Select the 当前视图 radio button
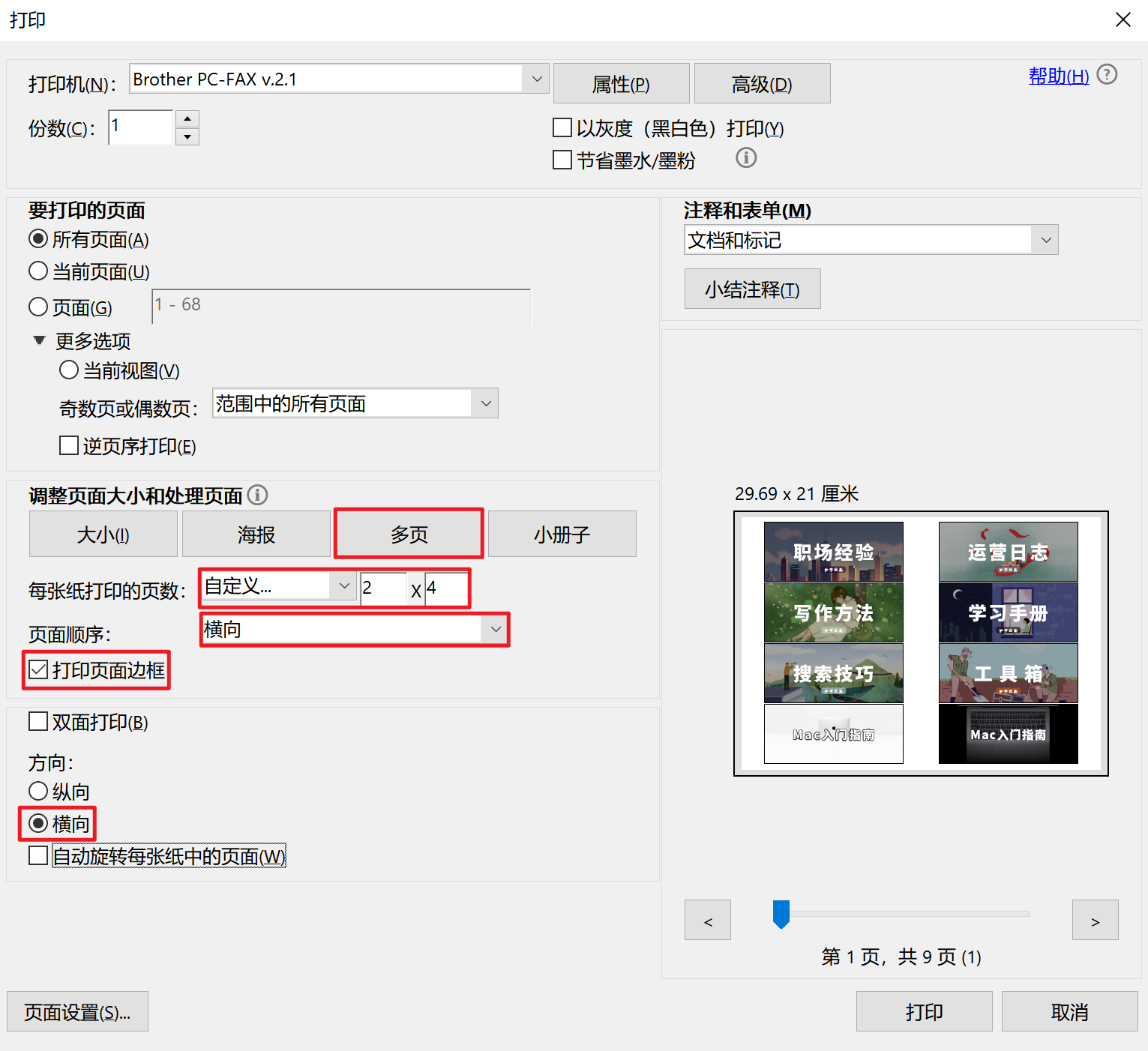Viewport: 1148px width, 1051px height. click(x=69, y=370)
